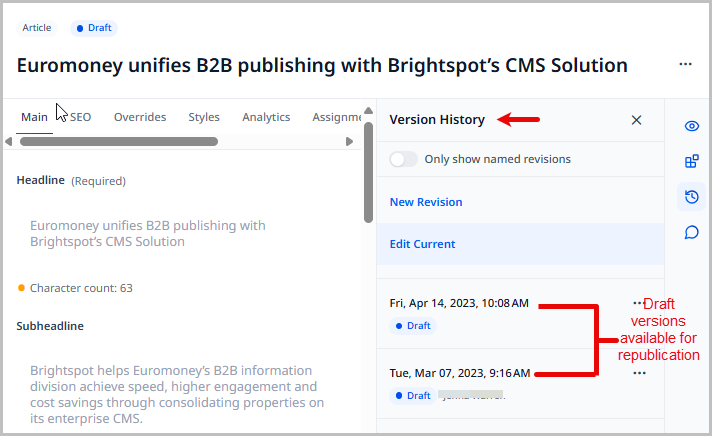Click right arrow of tab scrollbar
This screenshot has height=436, width=712.
(x=349, y=141)
